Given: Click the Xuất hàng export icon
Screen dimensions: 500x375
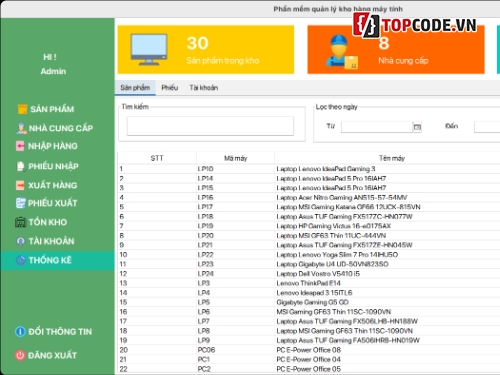Looking at the screenshot, I should (20, 185).
